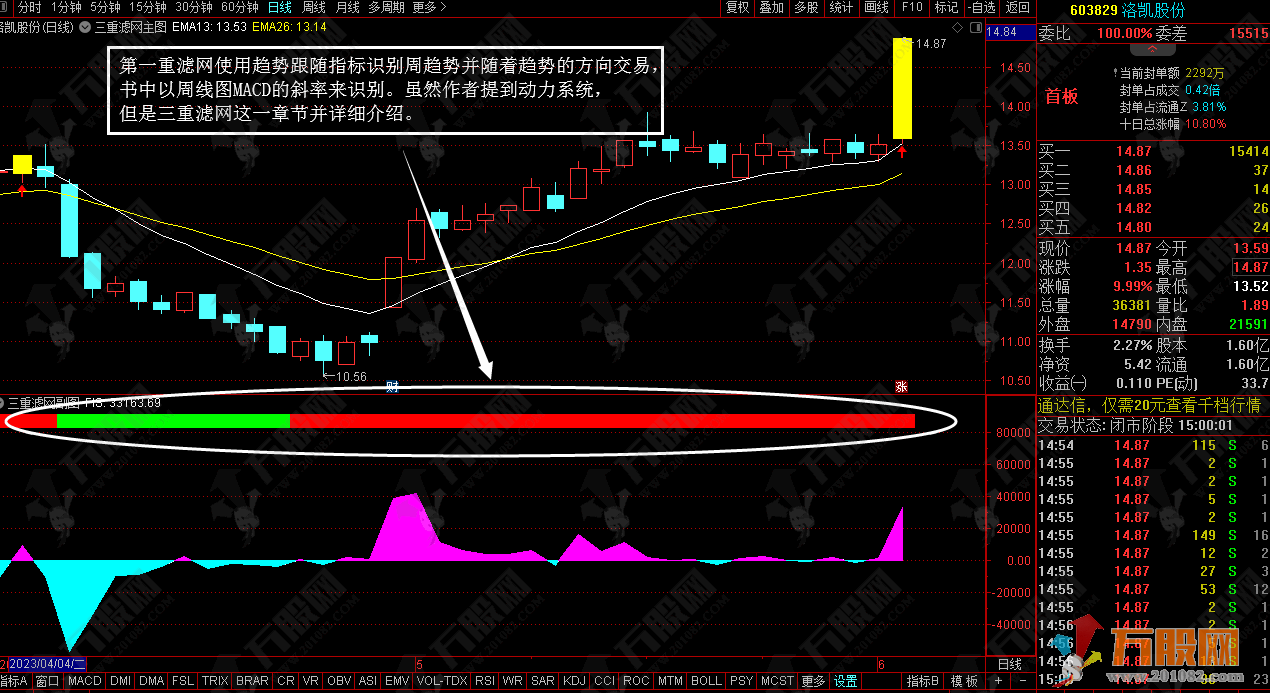This screenshot has height=693, width=1270.
Task: Switch to the 5分钟 period
Action: click(x=105, y=7)
